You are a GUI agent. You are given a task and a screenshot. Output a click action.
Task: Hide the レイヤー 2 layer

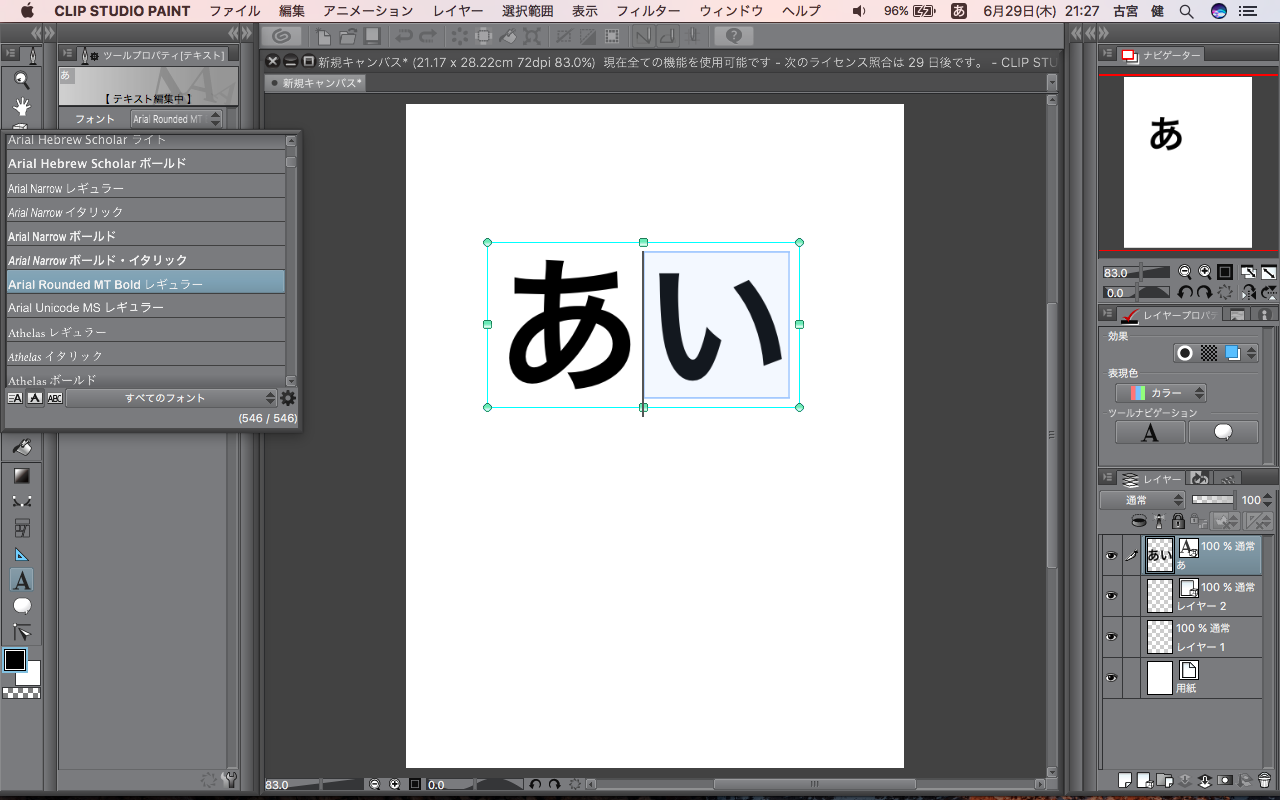[x=1111, y=596]
